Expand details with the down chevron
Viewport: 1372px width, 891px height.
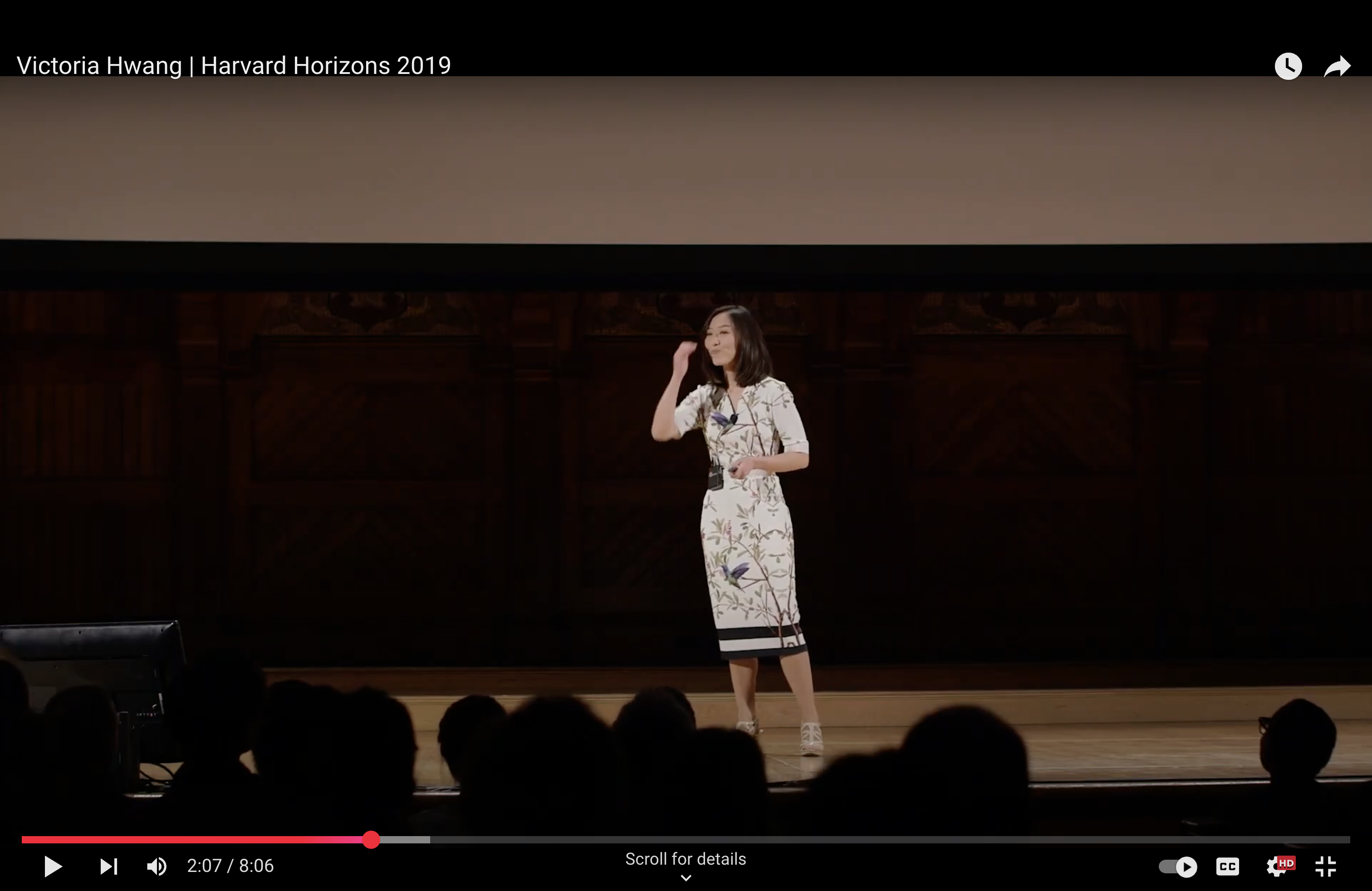686,878
